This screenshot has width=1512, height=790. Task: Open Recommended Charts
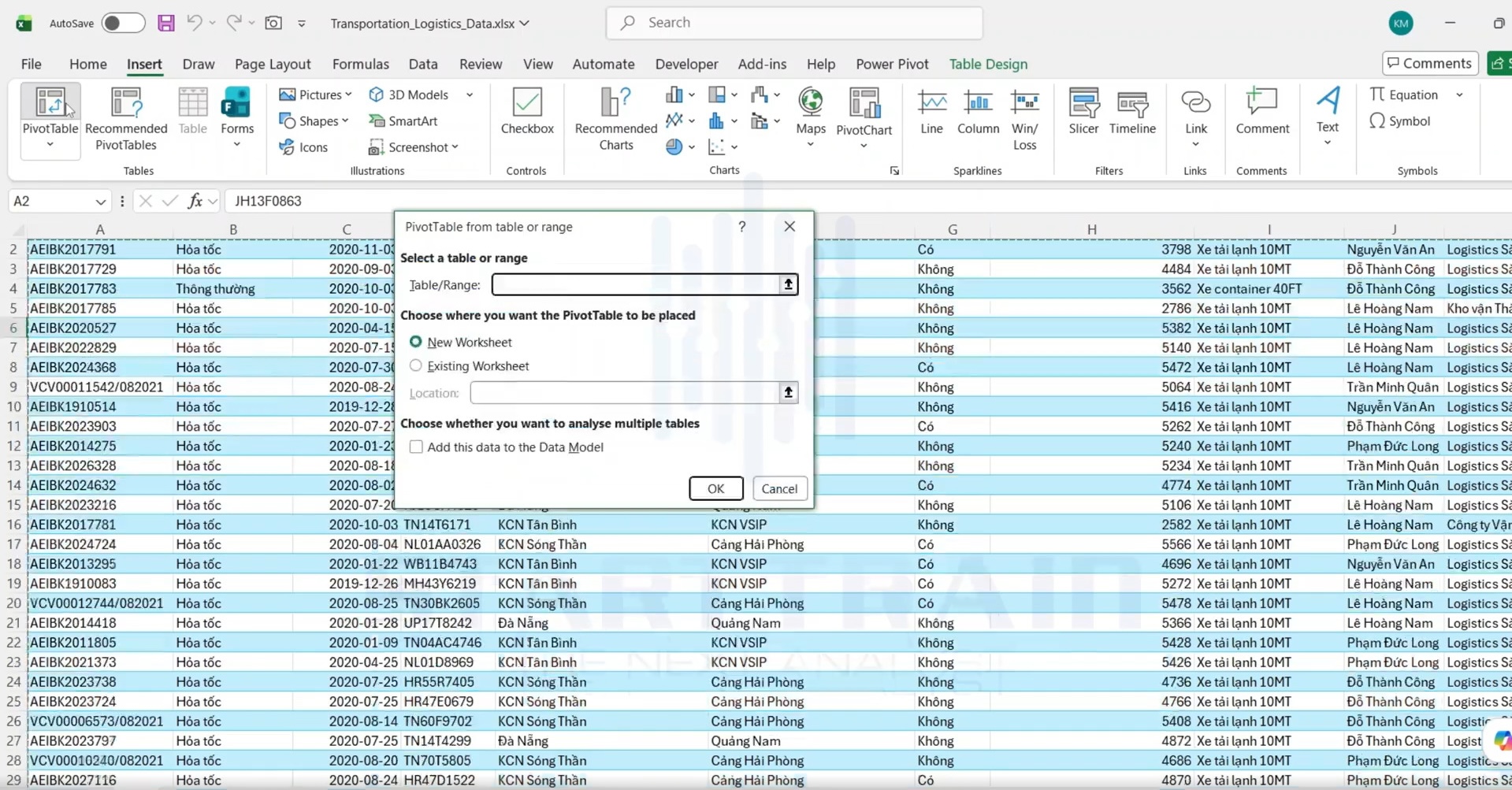[x=615, y=119]
